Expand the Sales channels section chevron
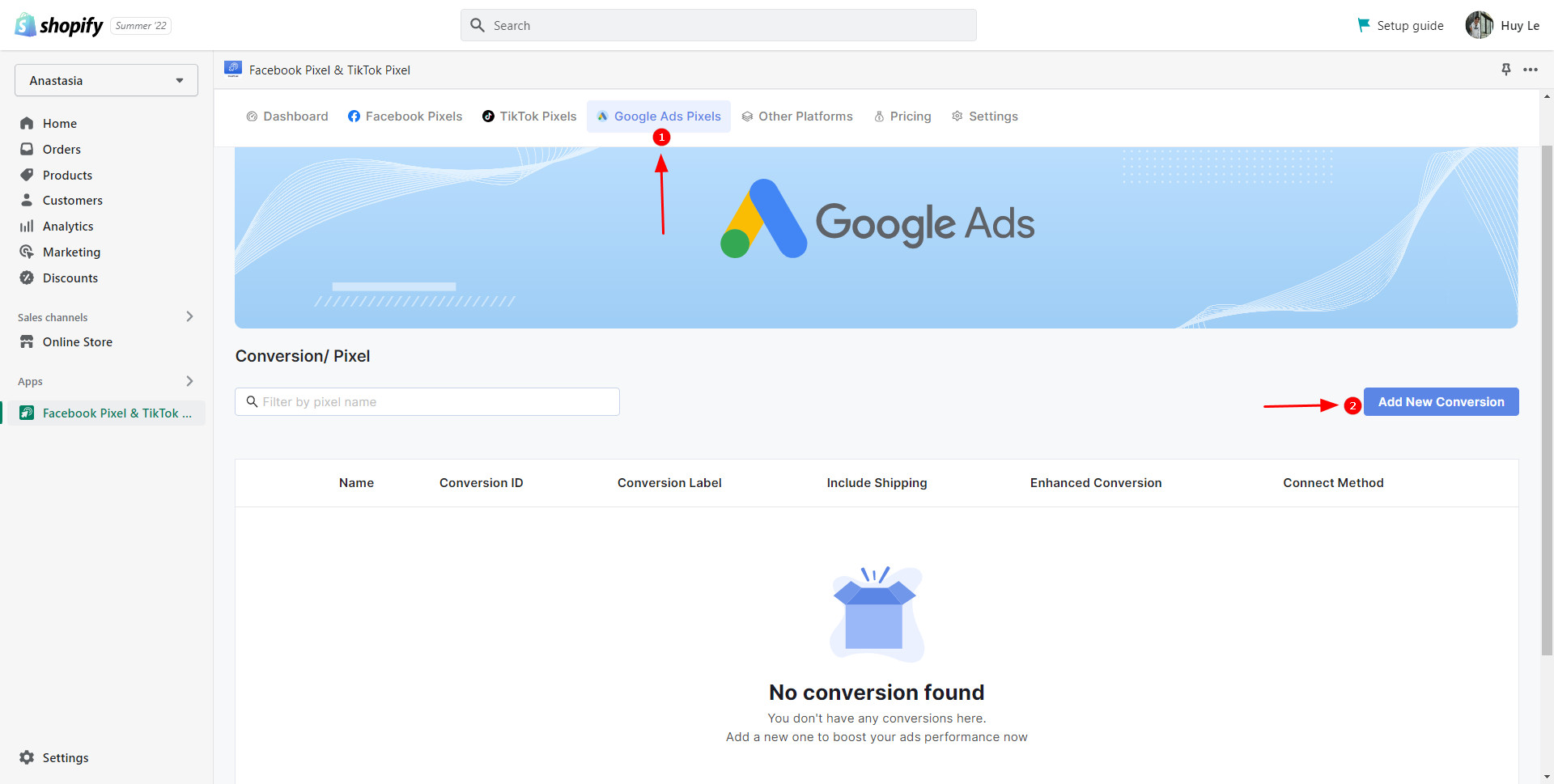 pyautogui.click(x=189, y=316)
